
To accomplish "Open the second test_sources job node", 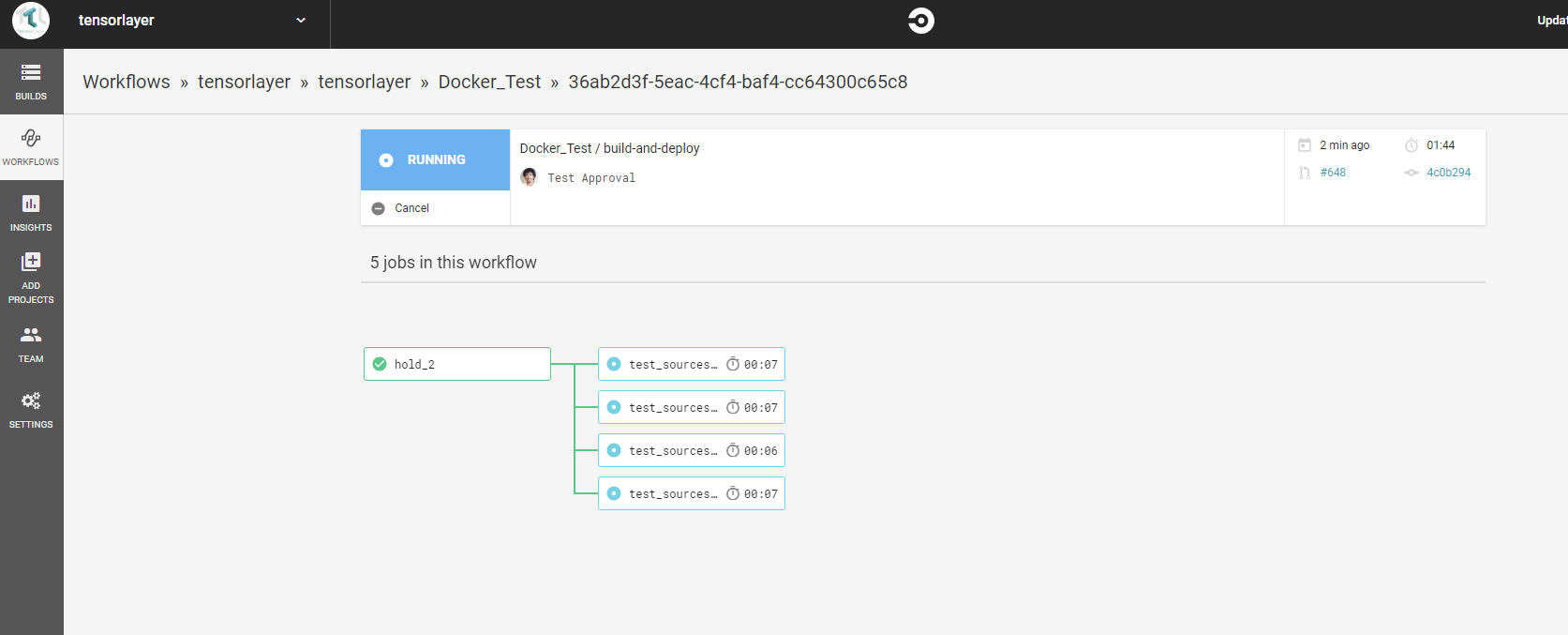I will point(692,407).
